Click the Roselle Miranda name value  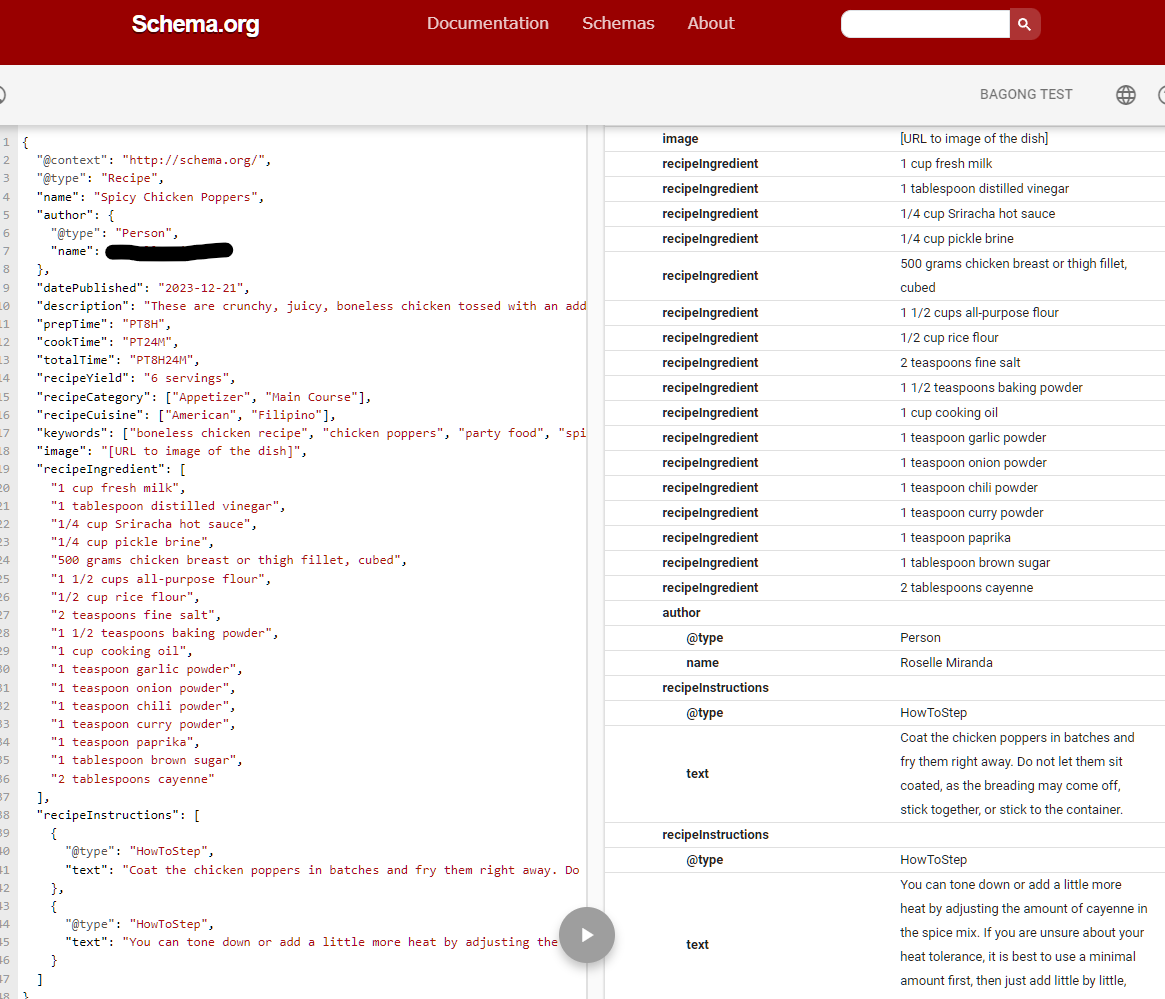tap(946, 663)
